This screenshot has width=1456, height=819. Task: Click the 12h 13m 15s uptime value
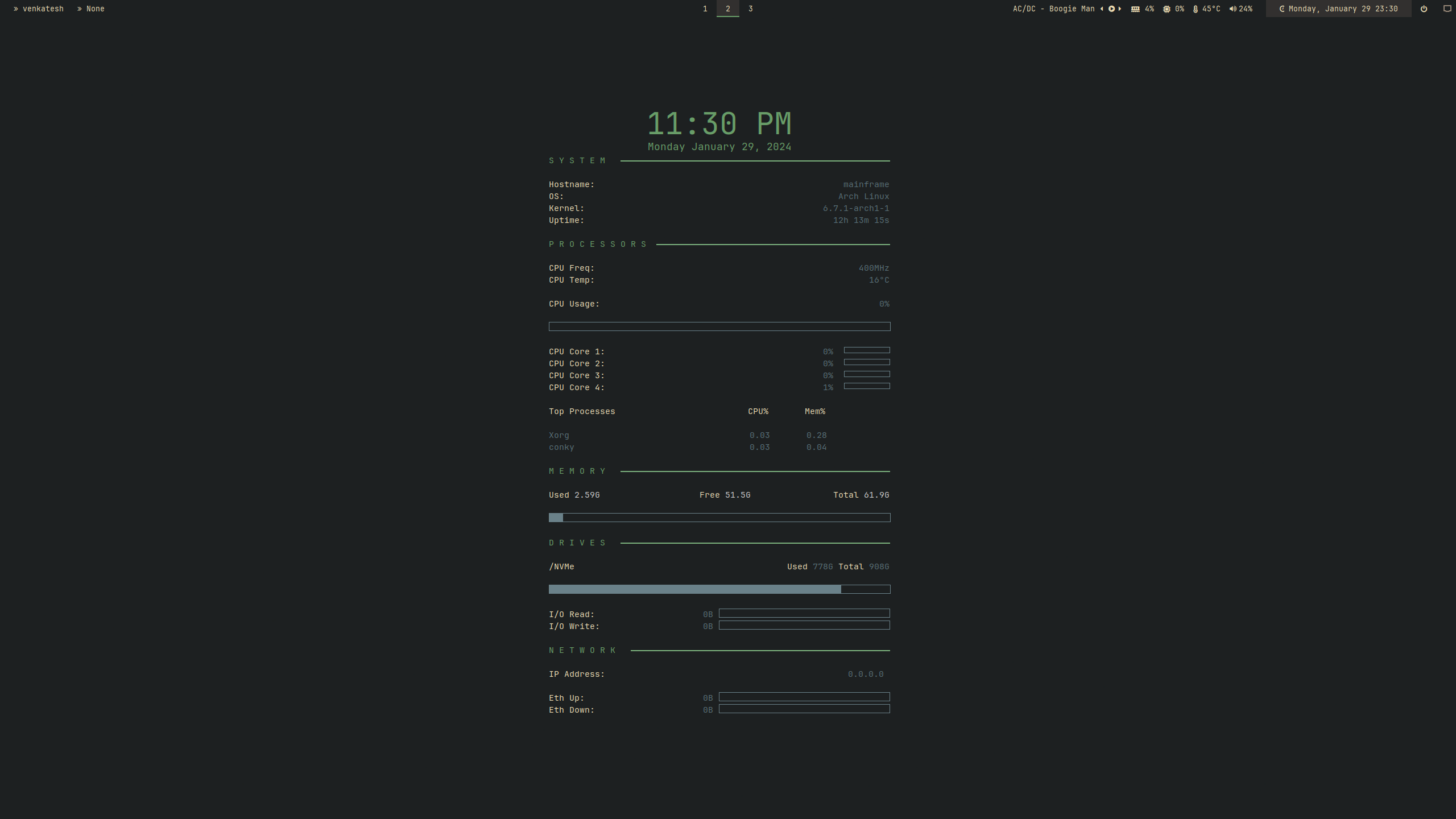pos(861,220)
